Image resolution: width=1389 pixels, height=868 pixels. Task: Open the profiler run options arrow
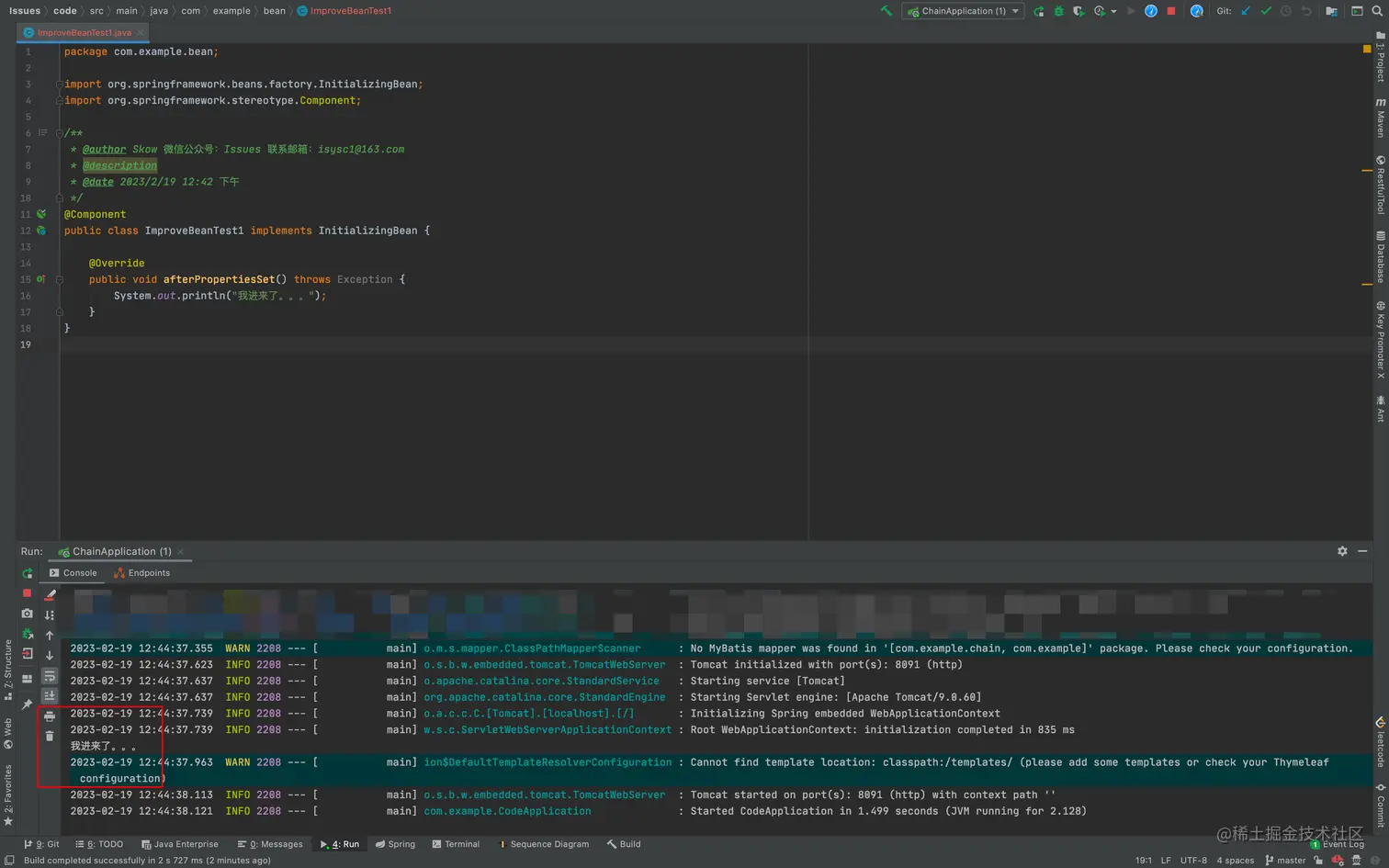coord(1114,12)
